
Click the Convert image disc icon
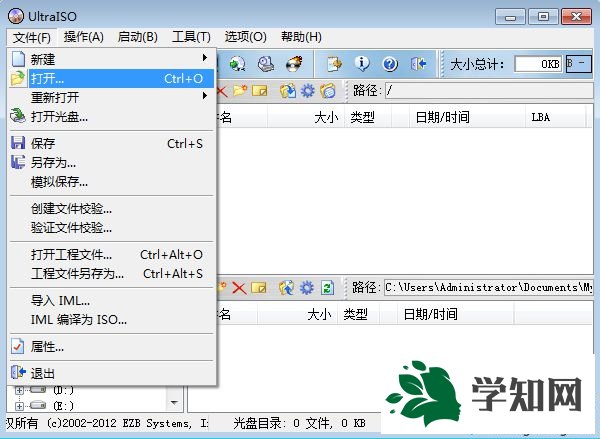(238, 64)
